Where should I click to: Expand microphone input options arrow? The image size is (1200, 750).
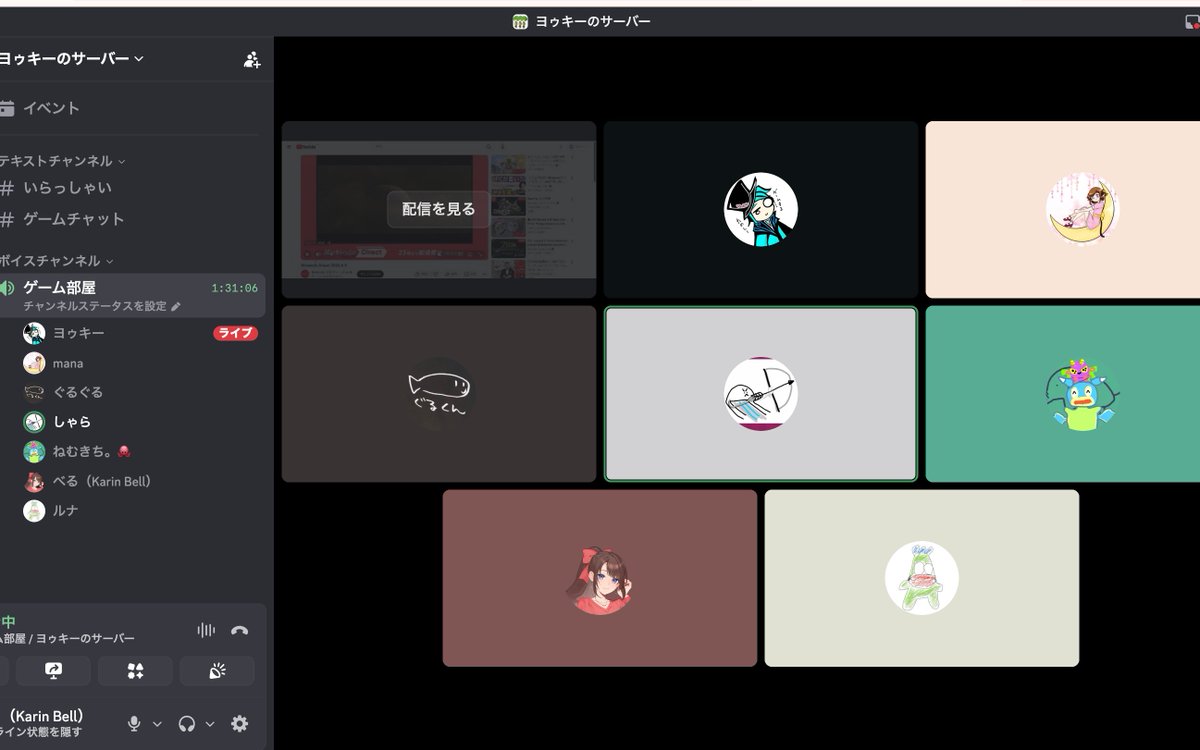coord(157,724)
